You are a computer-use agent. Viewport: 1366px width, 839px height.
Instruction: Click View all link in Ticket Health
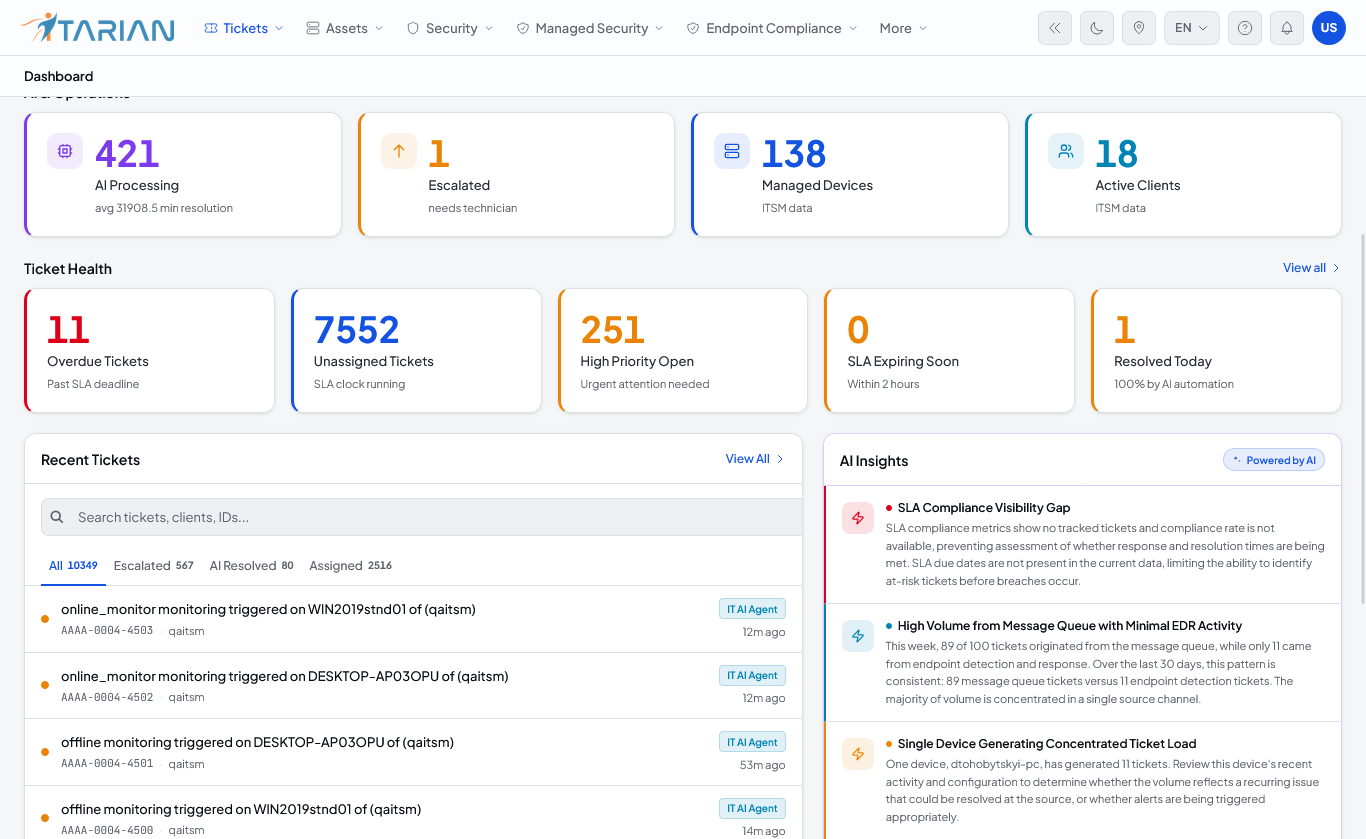click(1311, 268)
